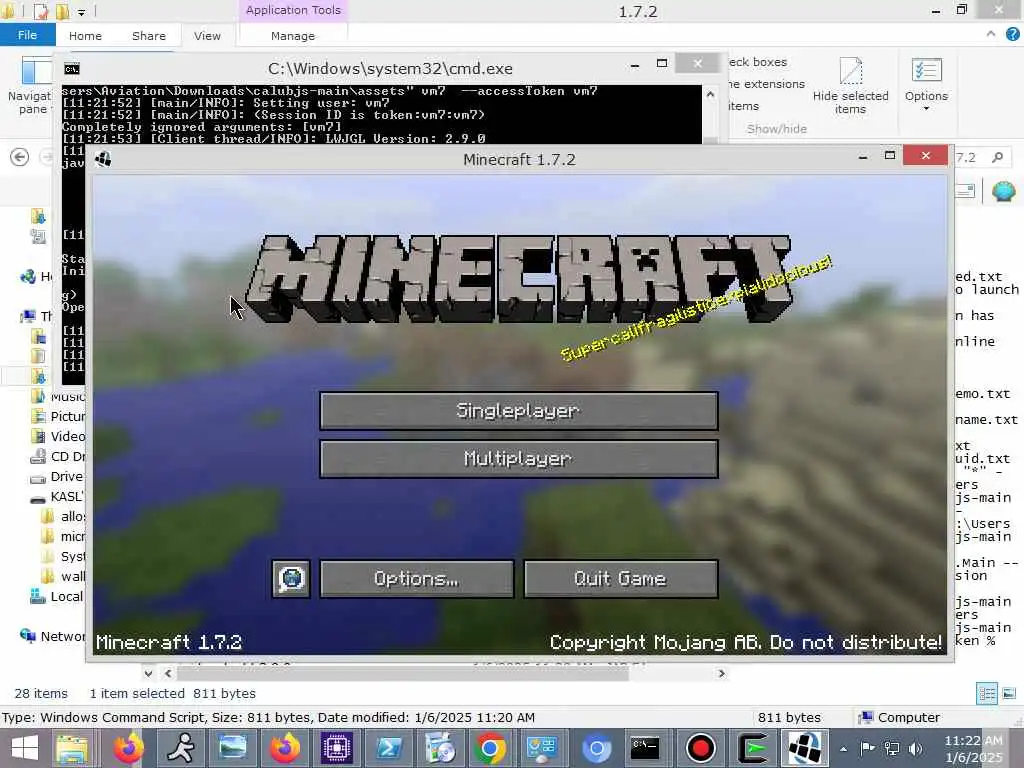
Task: Click Explorer horizontal scrollbar right arrow
Action: pyautogui.click(x=721, y=673)
